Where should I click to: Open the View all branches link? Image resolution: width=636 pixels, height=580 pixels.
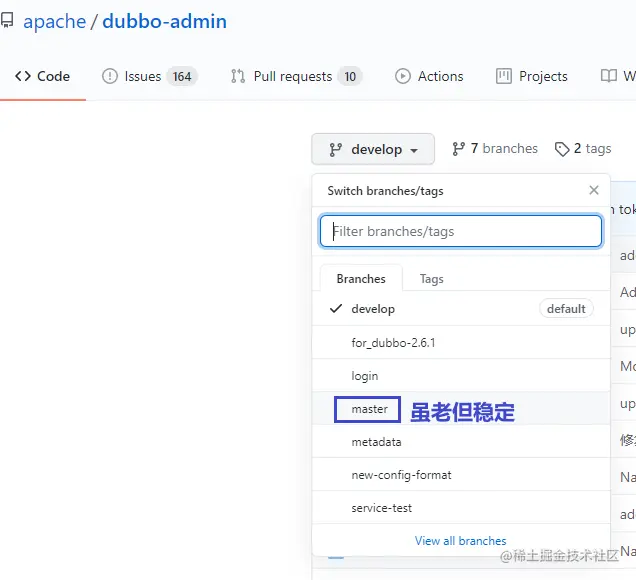pyautogui.click(x=460, y=541)
